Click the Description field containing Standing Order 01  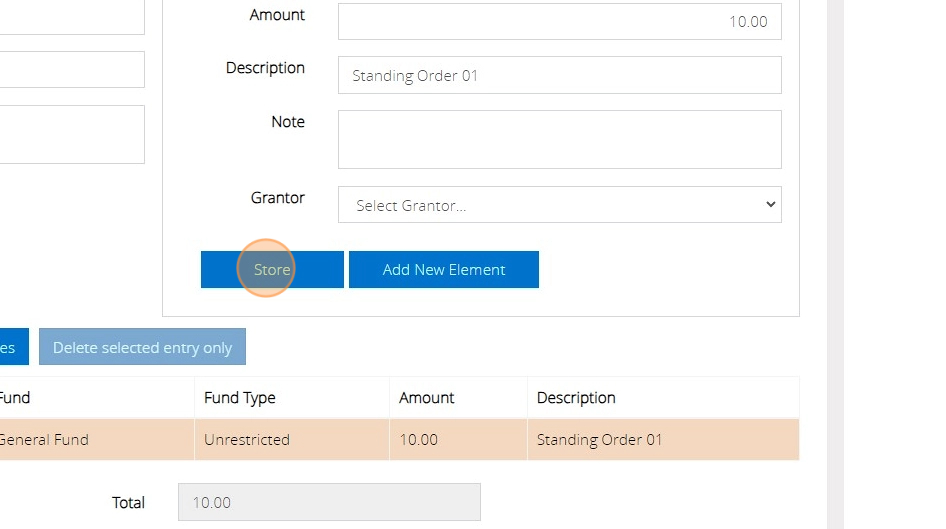click(x=559, y=75)
